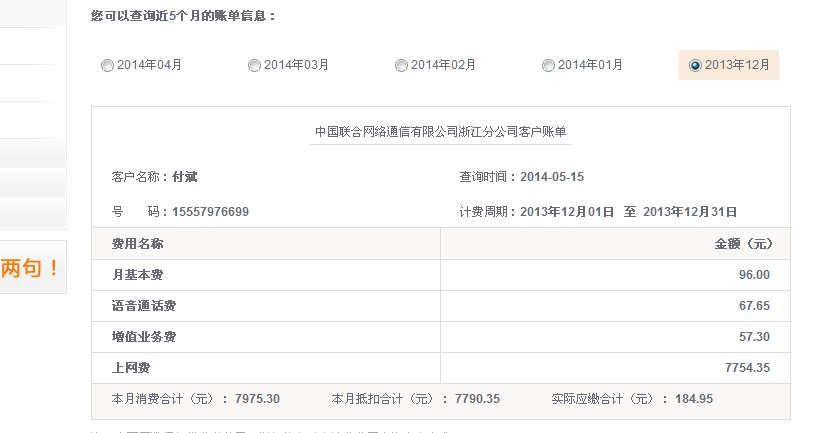Image resolution: width=823 pixels, height=433 pixels.
Task: Click the monthly total 7975.30
Action: (257, 399)
